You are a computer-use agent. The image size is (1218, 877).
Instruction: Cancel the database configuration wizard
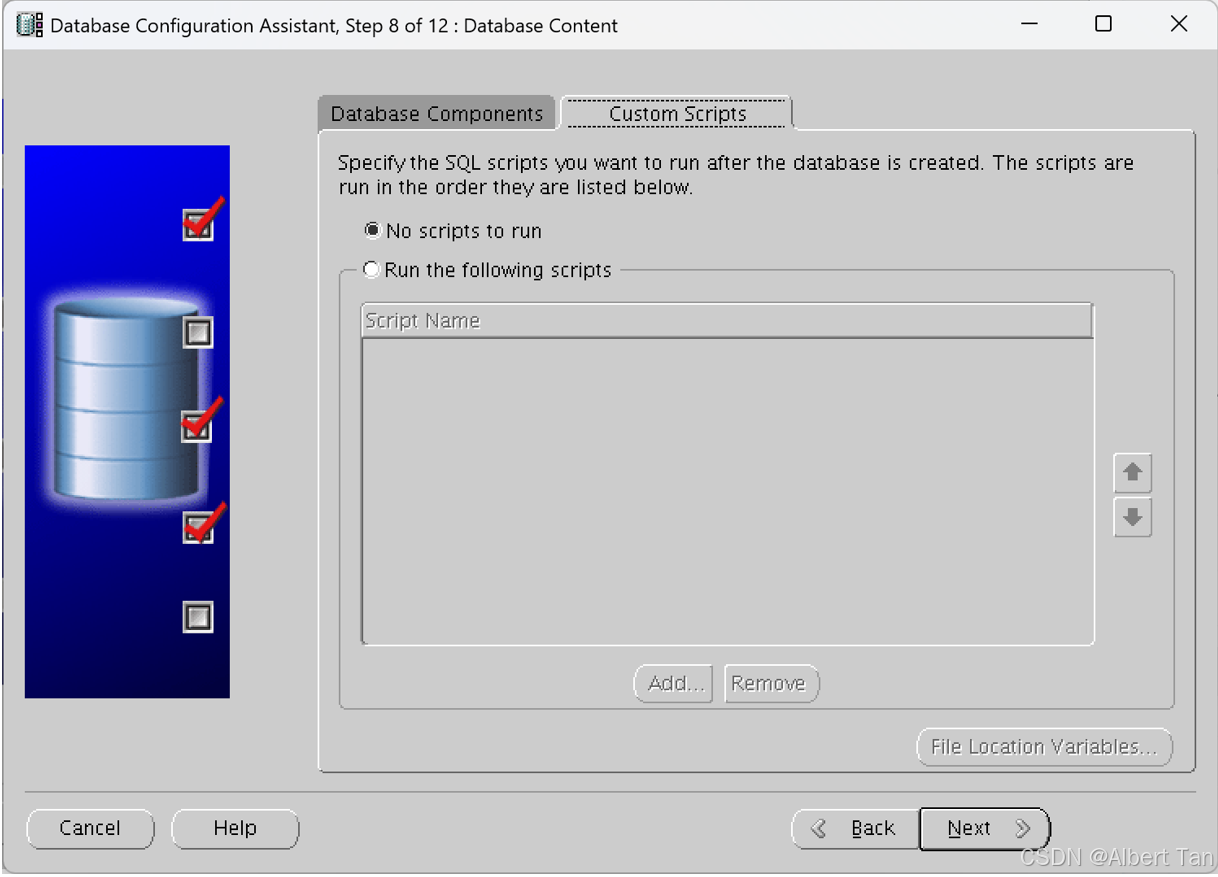[x=90, y=828]
